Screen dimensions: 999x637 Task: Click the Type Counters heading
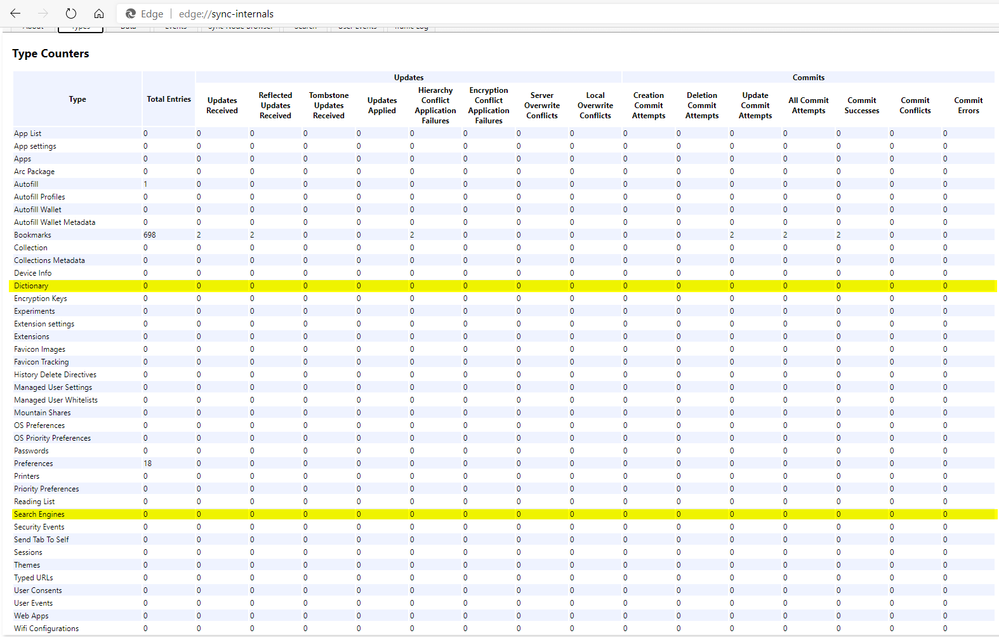50,54
